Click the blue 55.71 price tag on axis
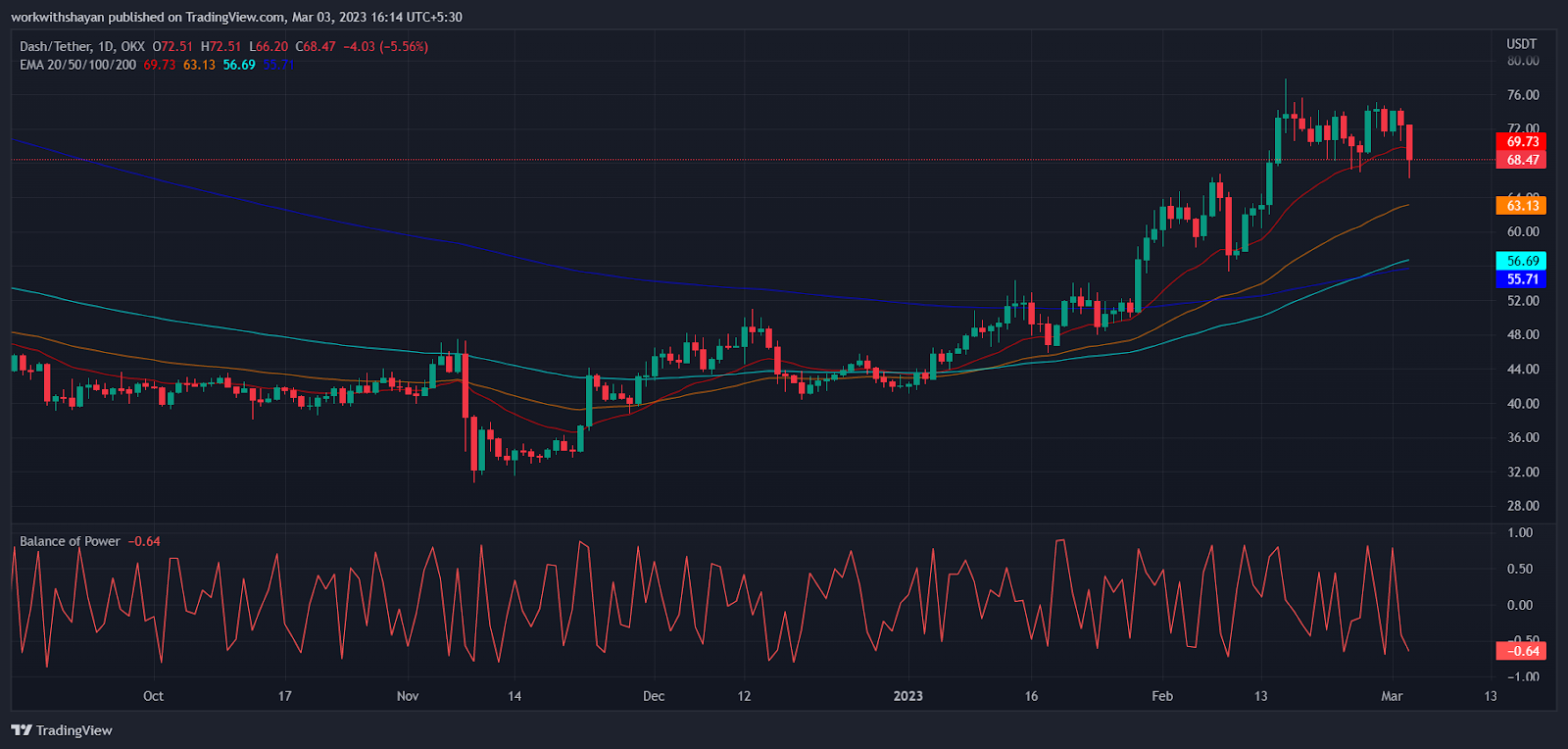The height and width of the screenshot is (749, 1568). (1521, 279)
